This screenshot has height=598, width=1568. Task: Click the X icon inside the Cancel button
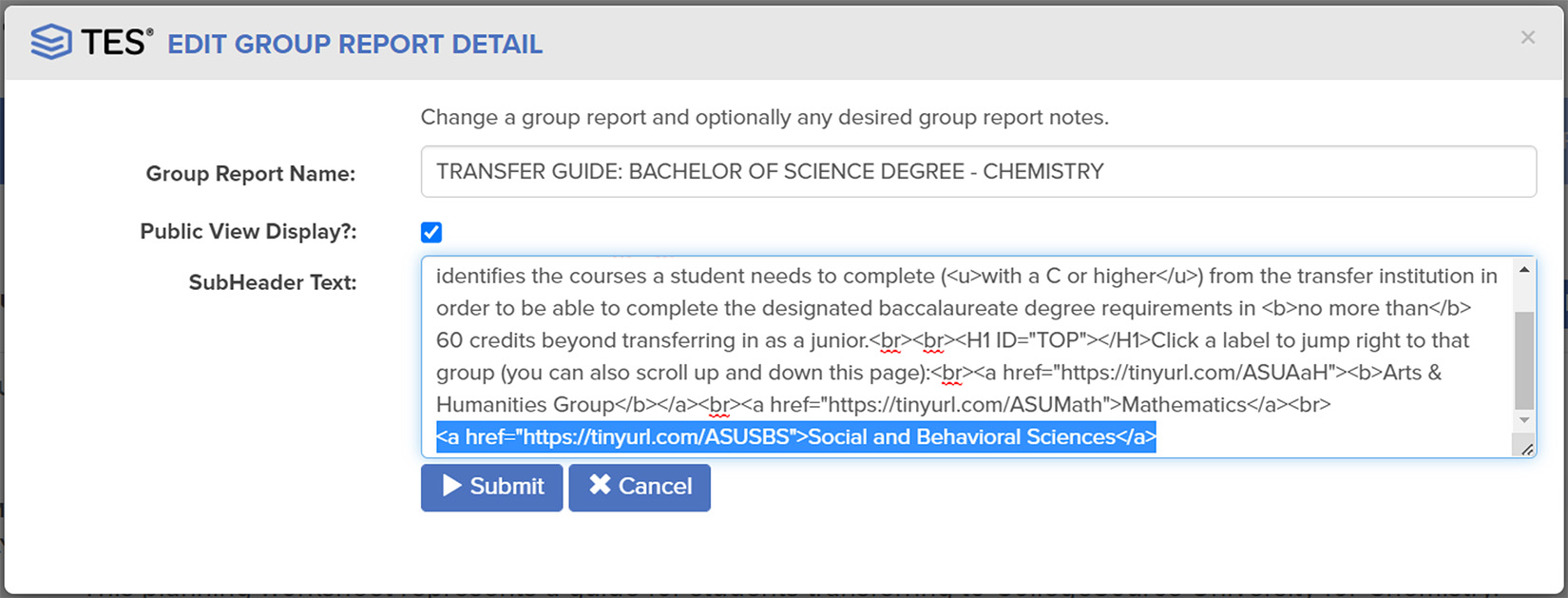[x=601, y=487]
